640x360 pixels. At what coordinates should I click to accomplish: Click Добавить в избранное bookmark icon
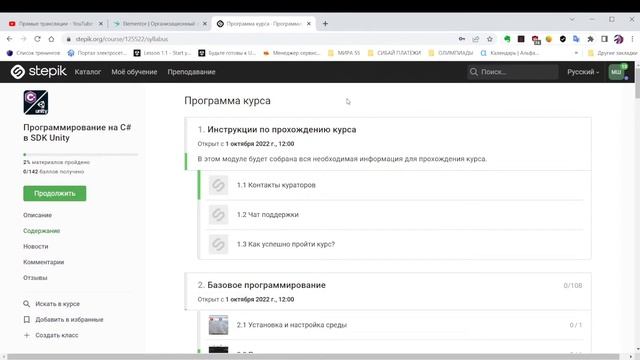(x=27, y=320)
